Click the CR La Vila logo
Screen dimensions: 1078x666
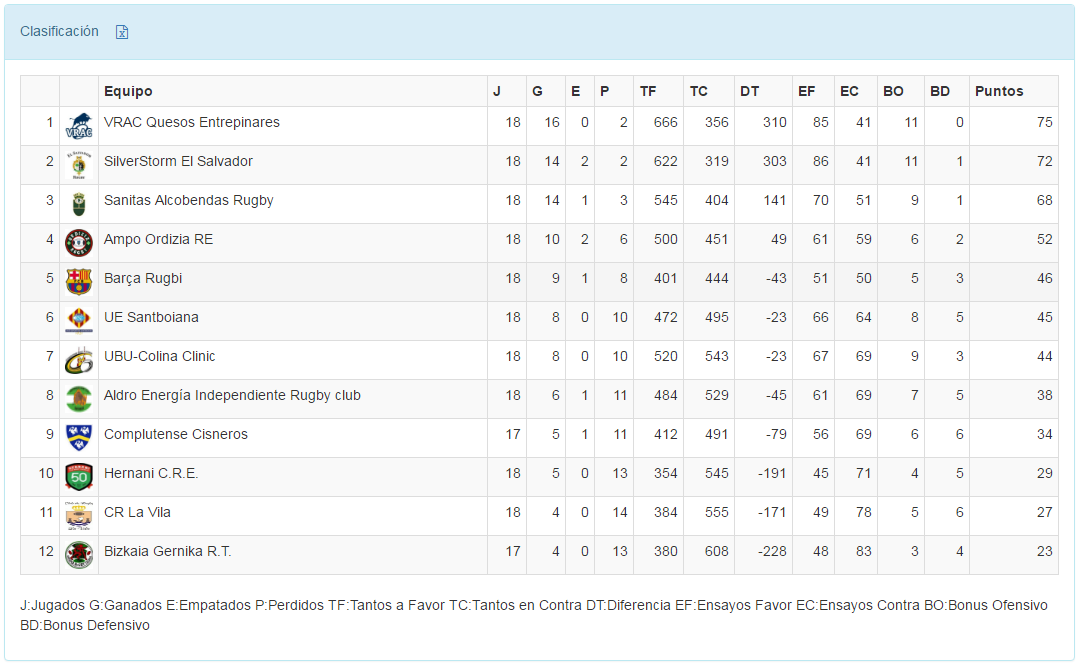79,516
